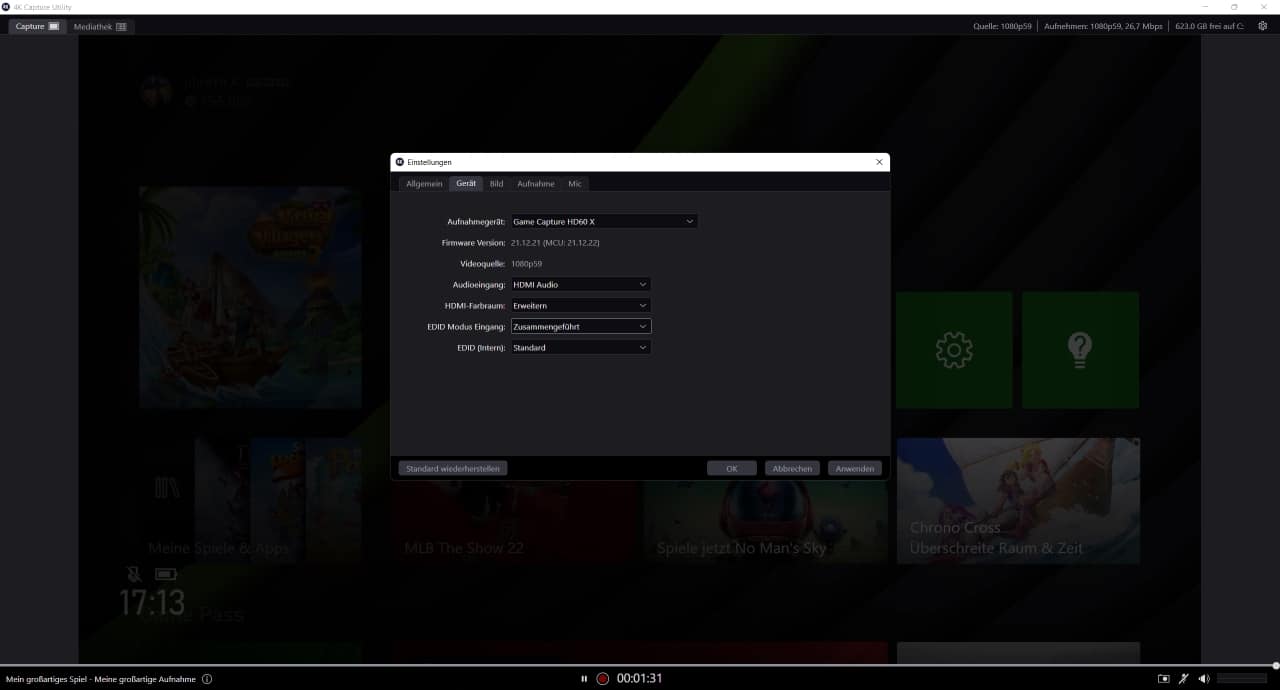The width and height of the screenshot is (1280, 690).
Task: Open the Allgemein settings tab
Action: pos(424,184)
